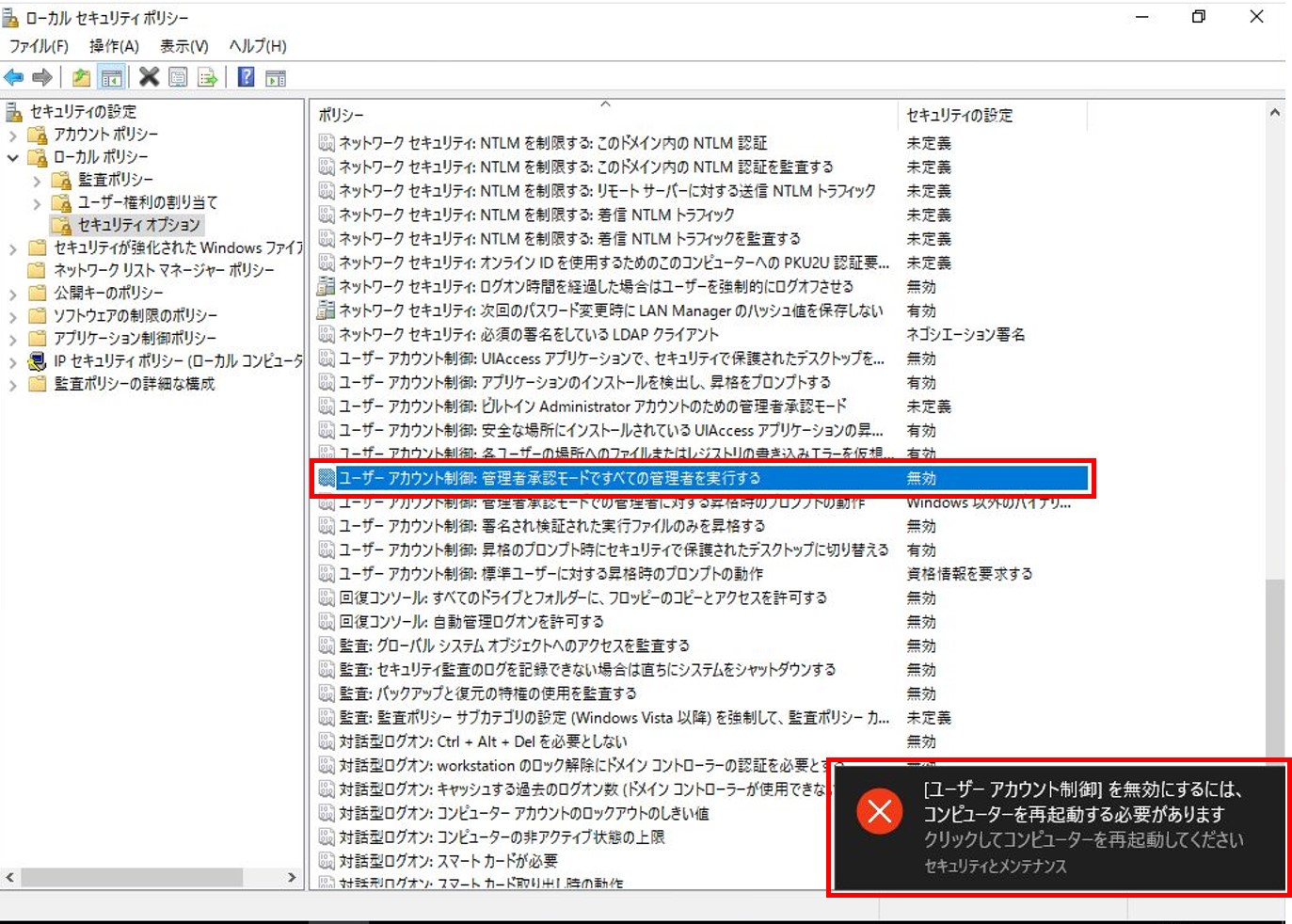Screen dimensions: 1292x924
Task: Open the Properties dialog via its toolbar icon
Action: 178,77
